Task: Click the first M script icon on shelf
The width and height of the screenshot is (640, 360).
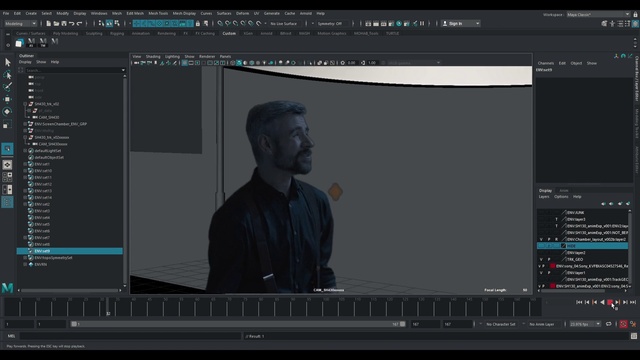Action: 31,42
